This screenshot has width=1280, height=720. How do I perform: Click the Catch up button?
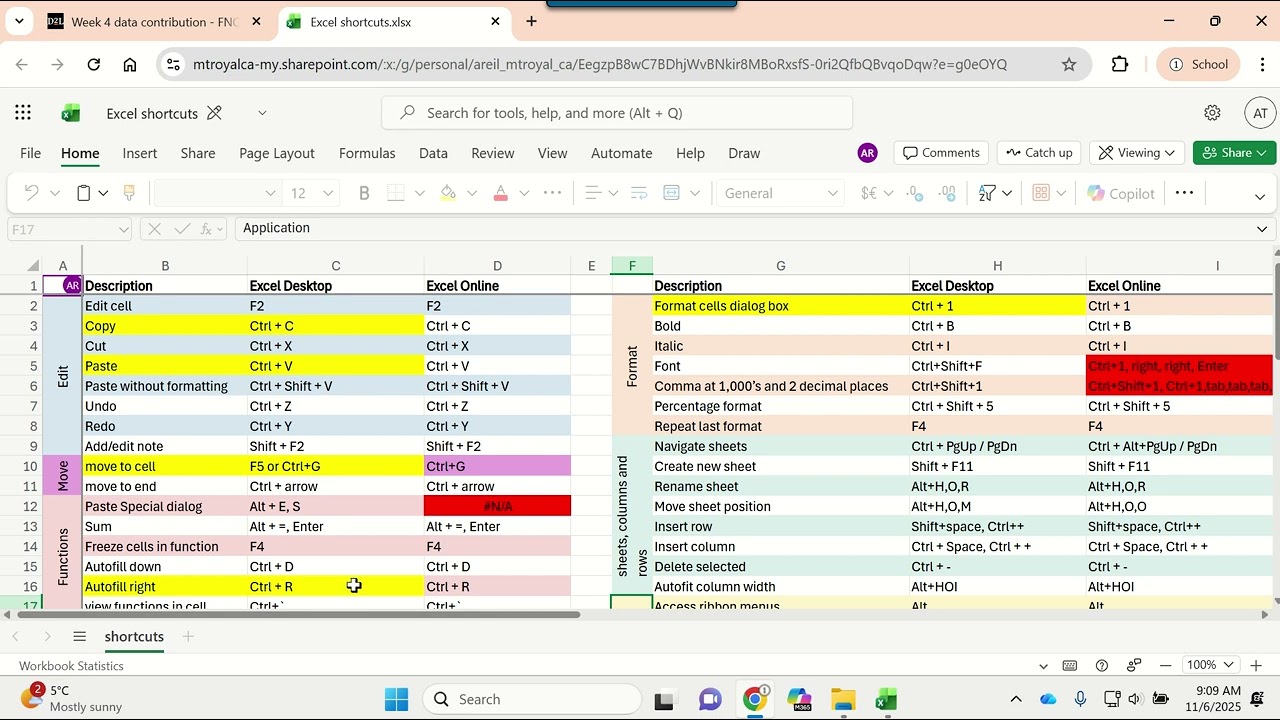click(x=1040, y=153)
